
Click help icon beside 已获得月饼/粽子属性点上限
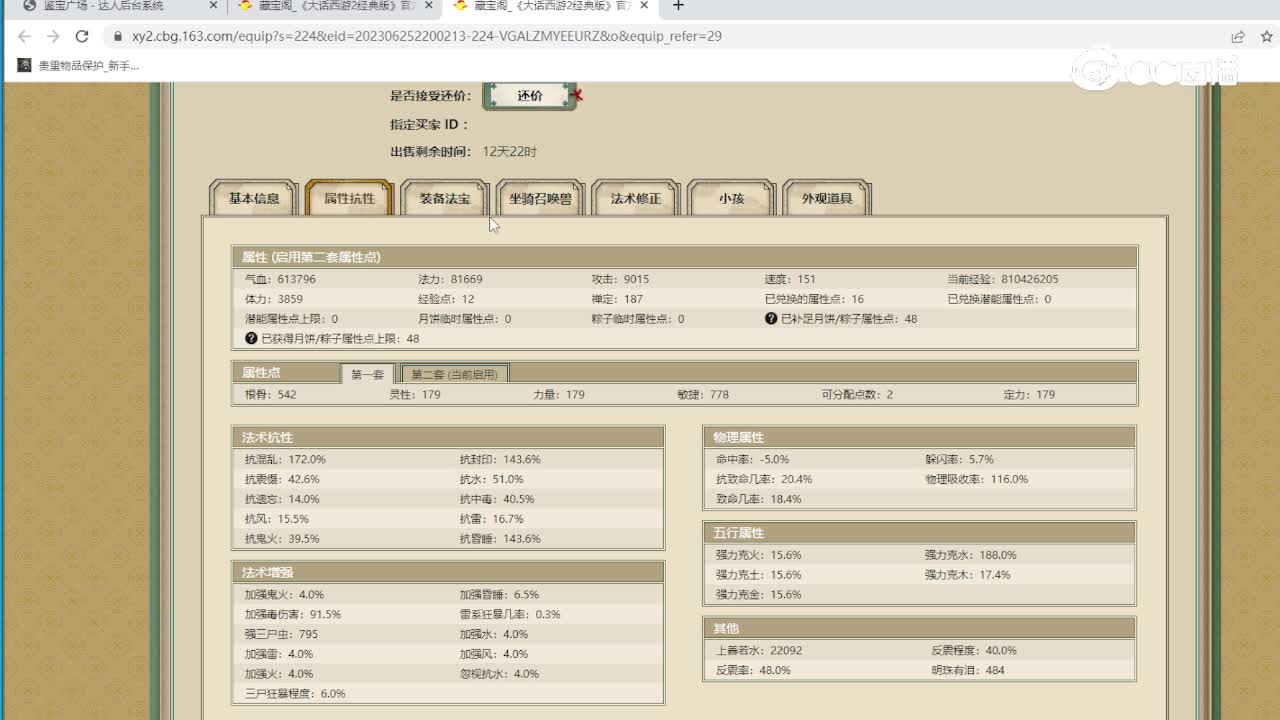(x=251, y=339)
